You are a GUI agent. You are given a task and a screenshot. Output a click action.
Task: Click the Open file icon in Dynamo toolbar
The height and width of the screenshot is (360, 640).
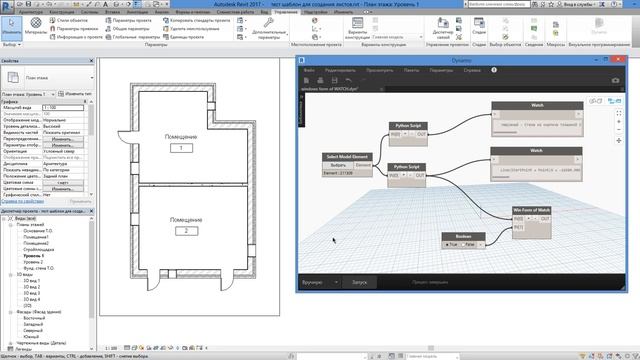point(320,80)
